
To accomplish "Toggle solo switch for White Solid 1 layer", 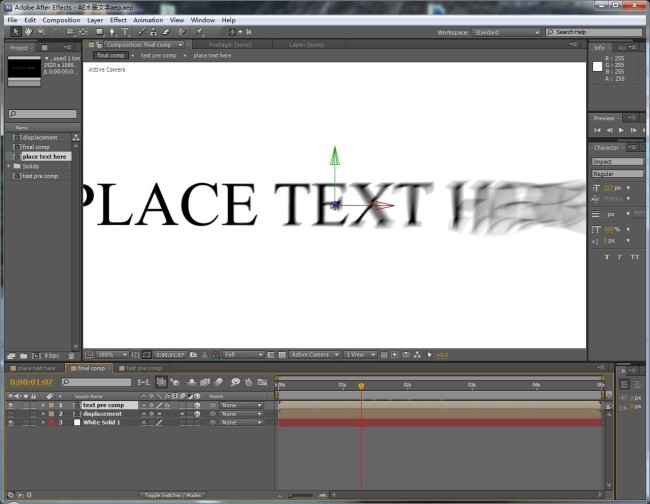I will (x=26, y=422).
